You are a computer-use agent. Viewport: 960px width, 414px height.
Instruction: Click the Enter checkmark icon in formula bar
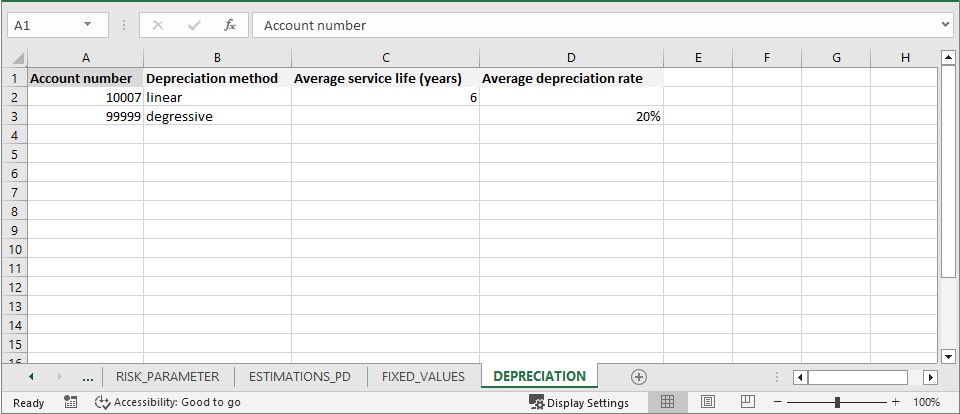[194, 25]
